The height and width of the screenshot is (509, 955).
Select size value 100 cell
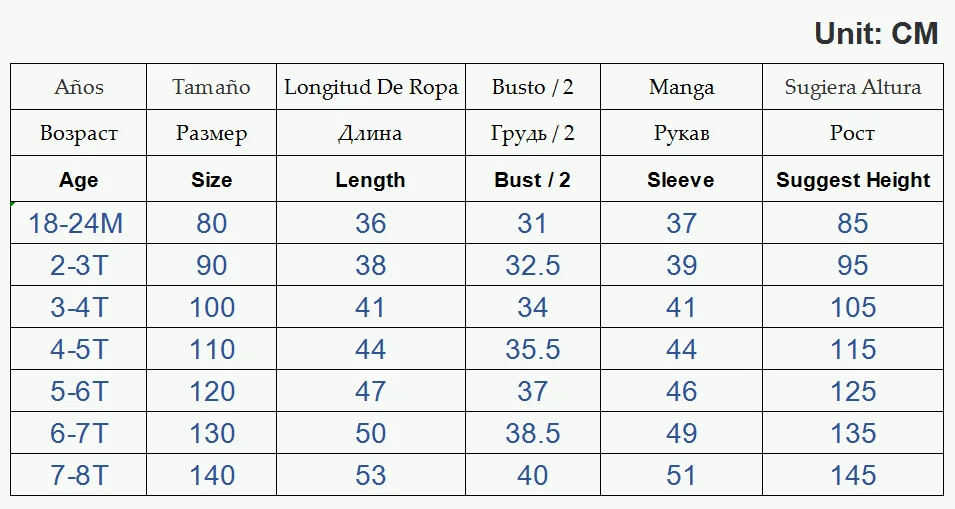click(x=212, y=307)
